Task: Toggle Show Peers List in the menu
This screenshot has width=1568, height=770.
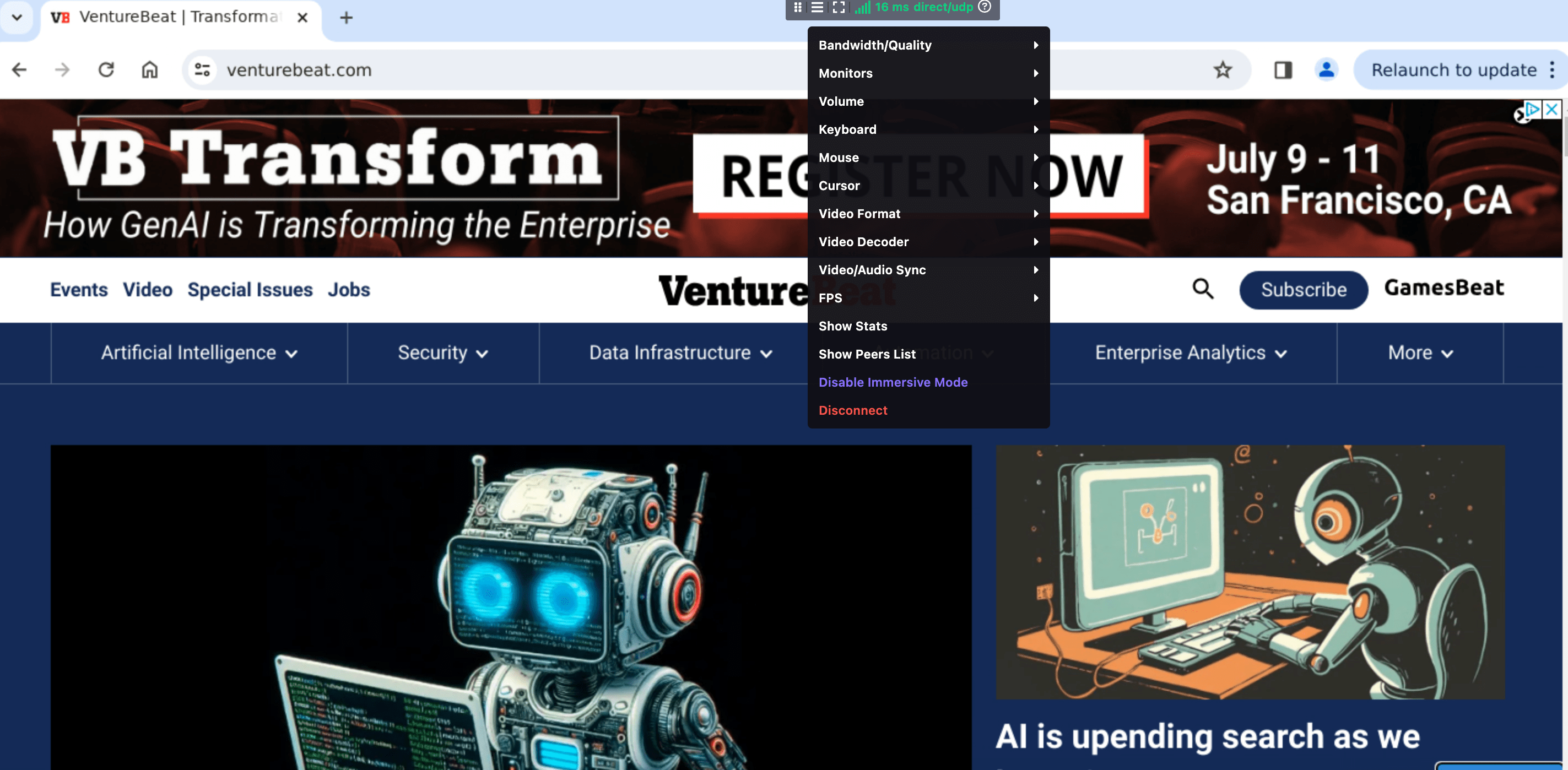Action: (866, 354)
